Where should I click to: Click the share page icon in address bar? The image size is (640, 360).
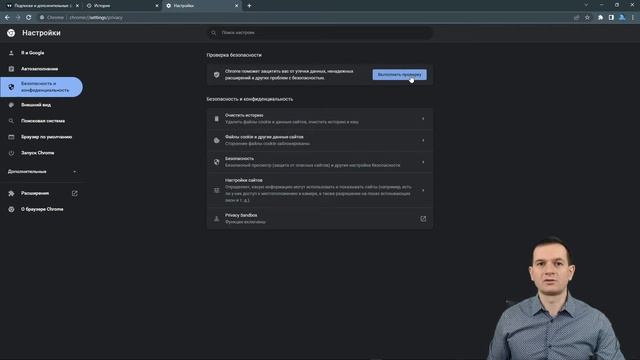pyautogui.click(x=576, y=18)
